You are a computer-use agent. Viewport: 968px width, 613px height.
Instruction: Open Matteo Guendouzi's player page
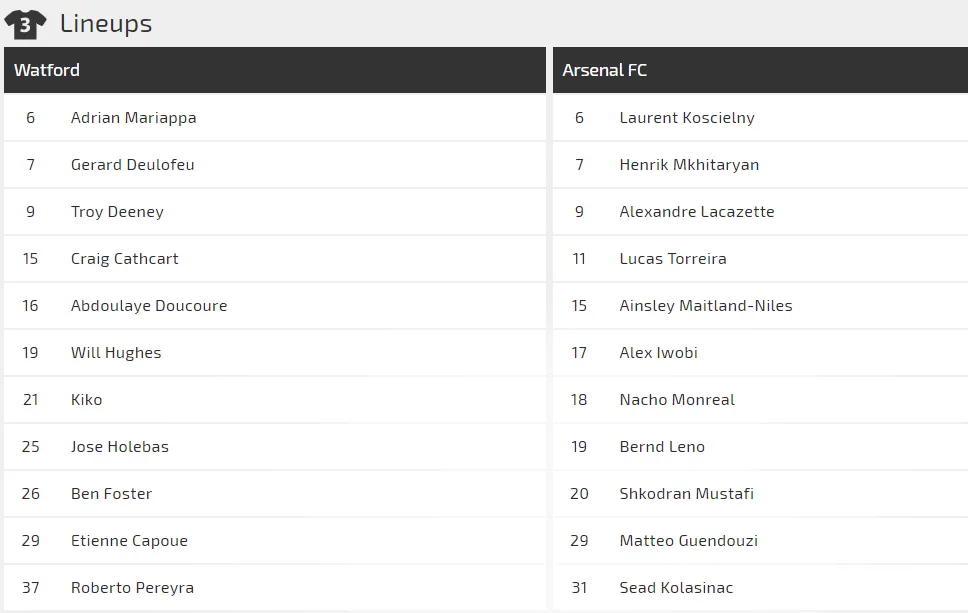tap(689, 541)
